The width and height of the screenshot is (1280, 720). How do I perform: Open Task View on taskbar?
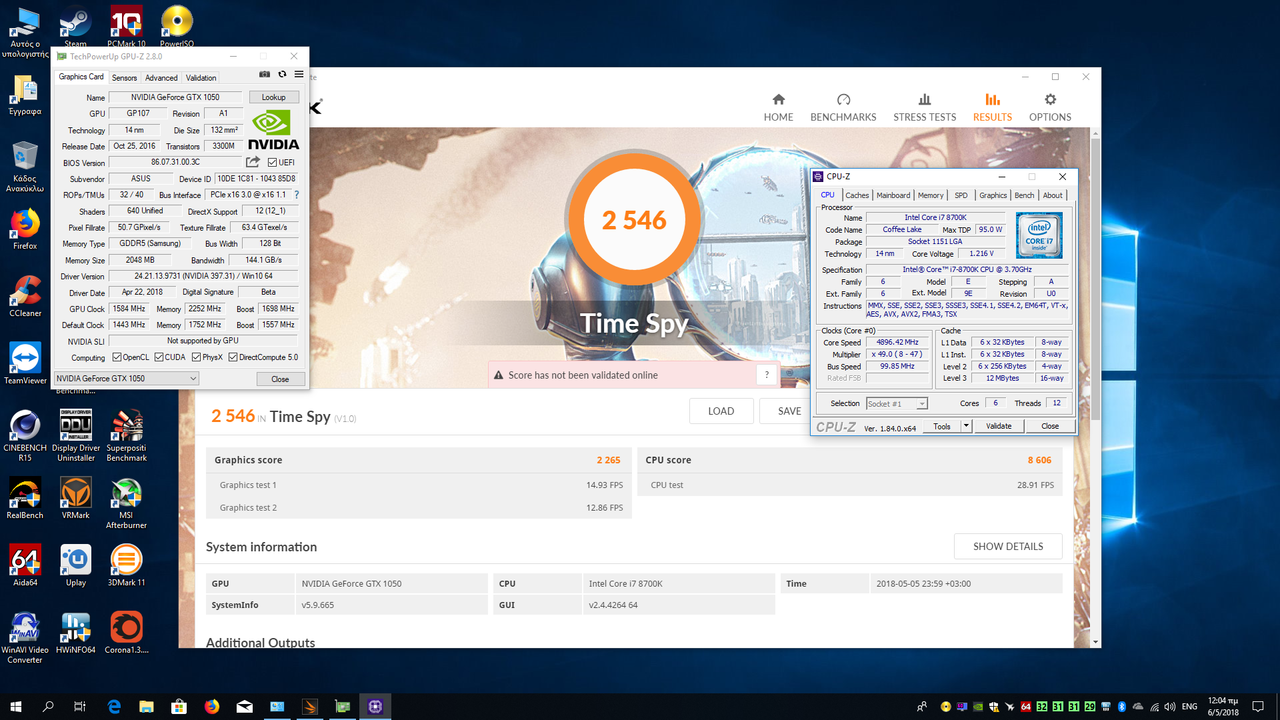(x=80, y=706)
